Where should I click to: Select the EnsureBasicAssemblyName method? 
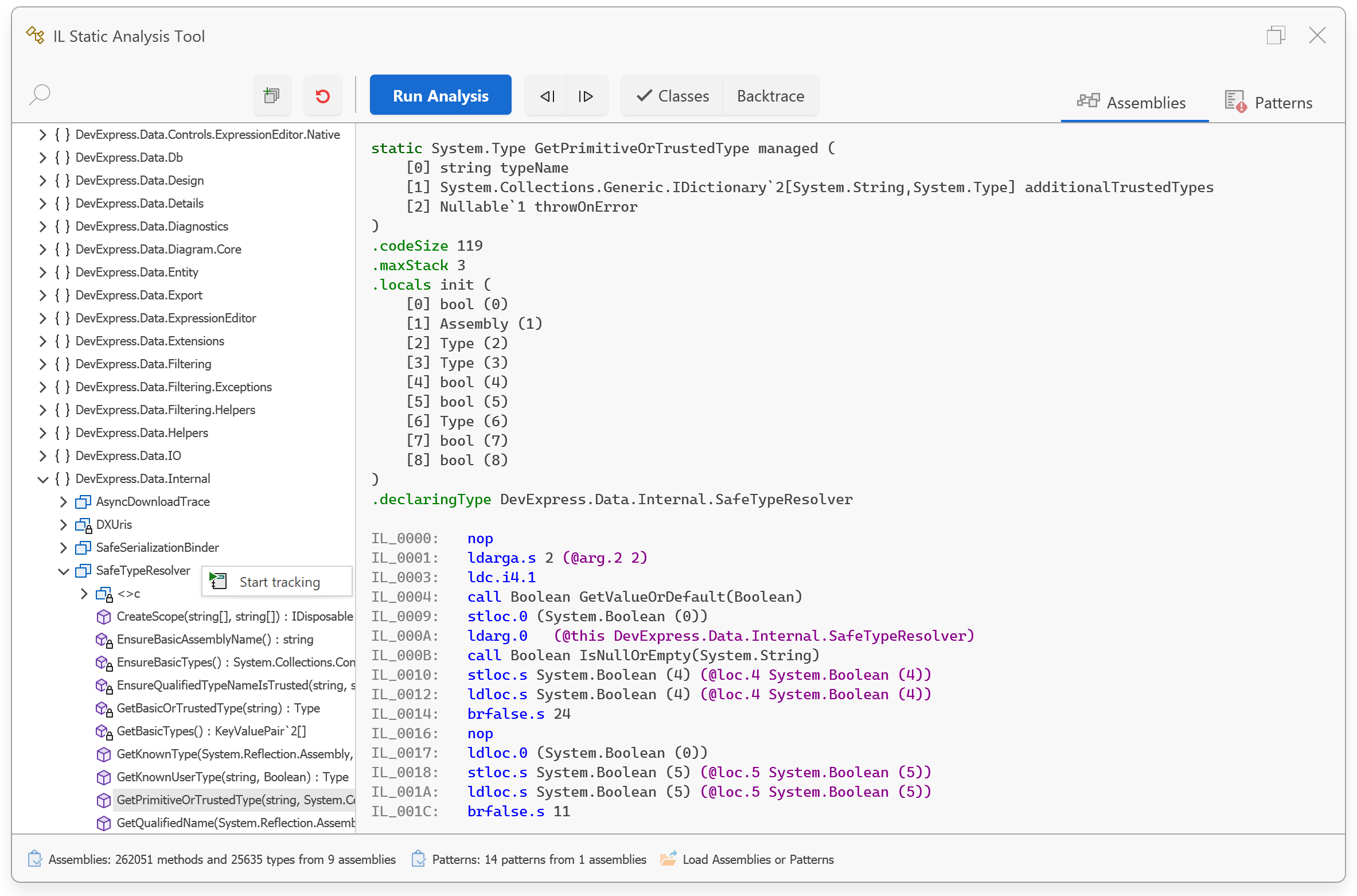pyautogui.click(x=215, y=639)
